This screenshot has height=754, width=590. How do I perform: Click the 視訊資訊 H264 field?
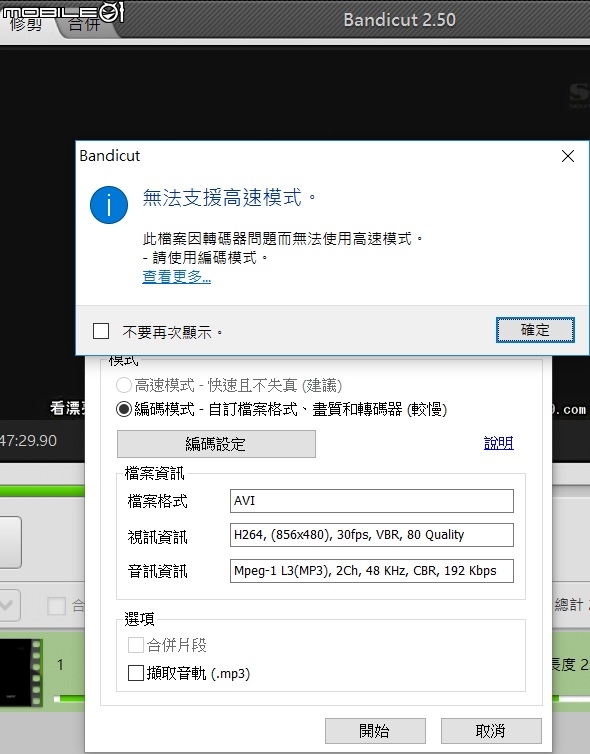point(372,535)
